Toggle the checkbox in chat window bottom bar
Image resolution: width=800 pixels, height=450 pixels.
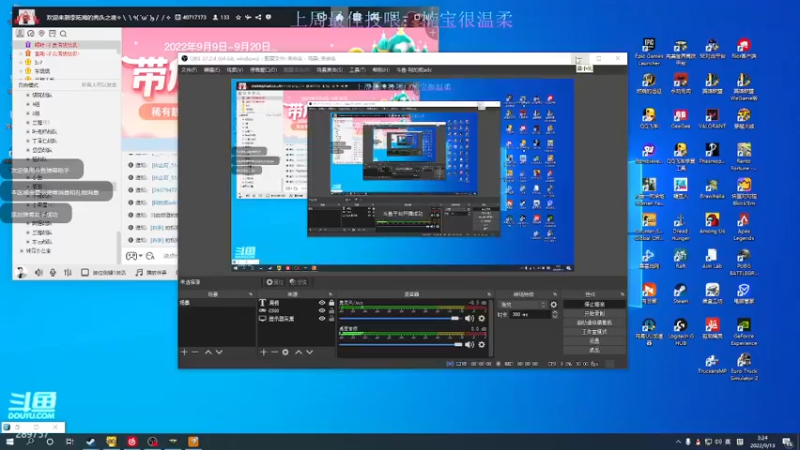(x=85, y=272)
